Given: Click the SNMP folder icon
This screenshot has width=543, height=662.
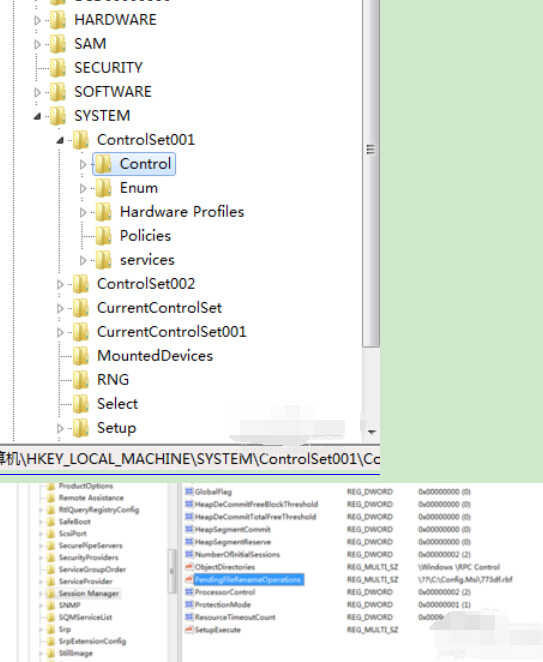Looking at the screenshot, I should (x=51, y=605).
